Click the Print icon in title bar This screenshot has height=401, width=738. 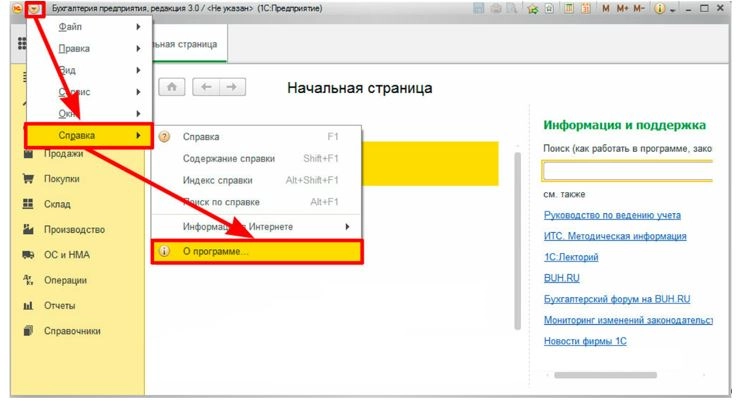tap(496, 8)
